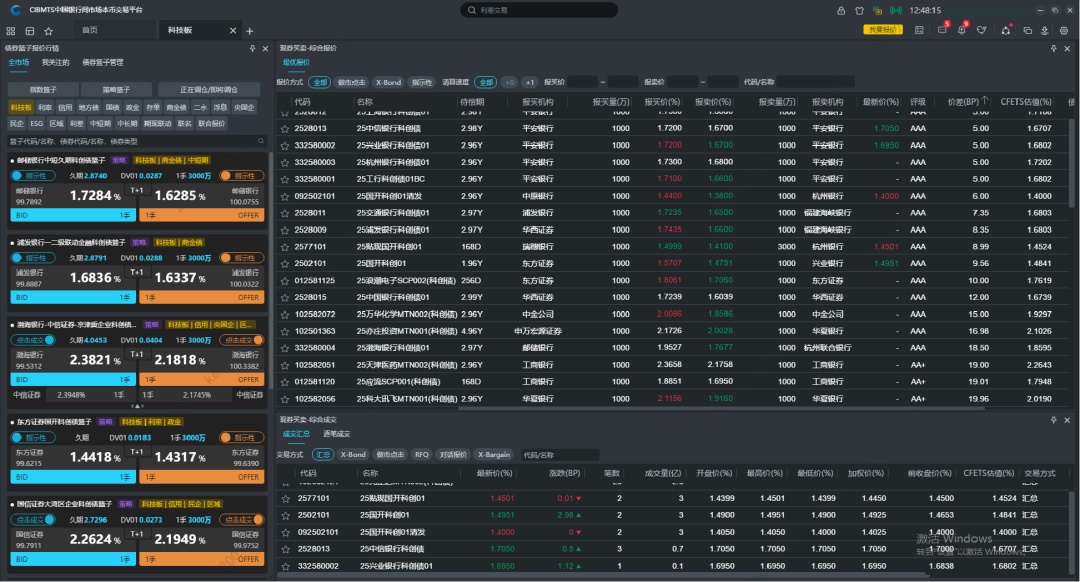Viewport: 1080px width, 582px height.
Task: Open the layout panel icon beside the grid
Action: point(30,31)
